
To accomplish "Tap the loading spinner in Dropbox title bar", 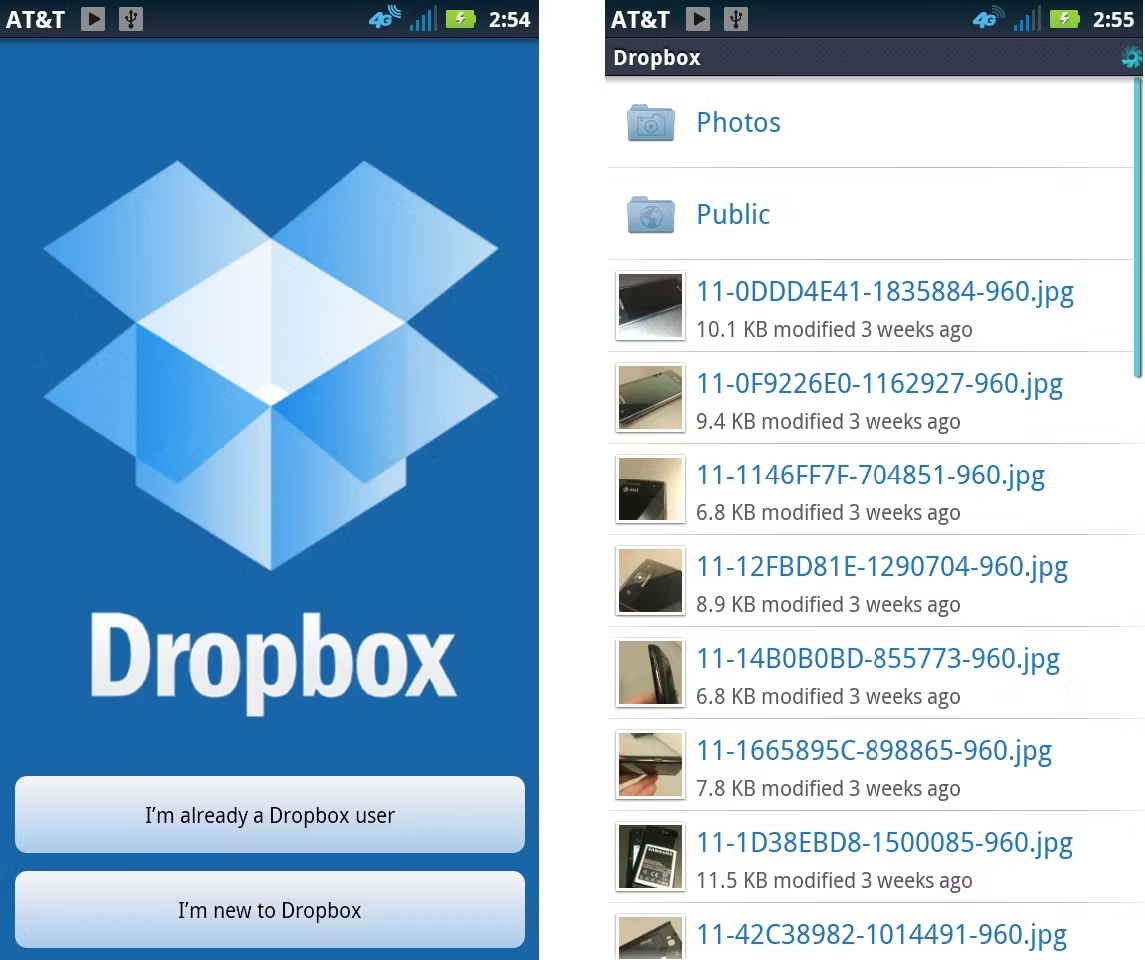I will 1132,58.
